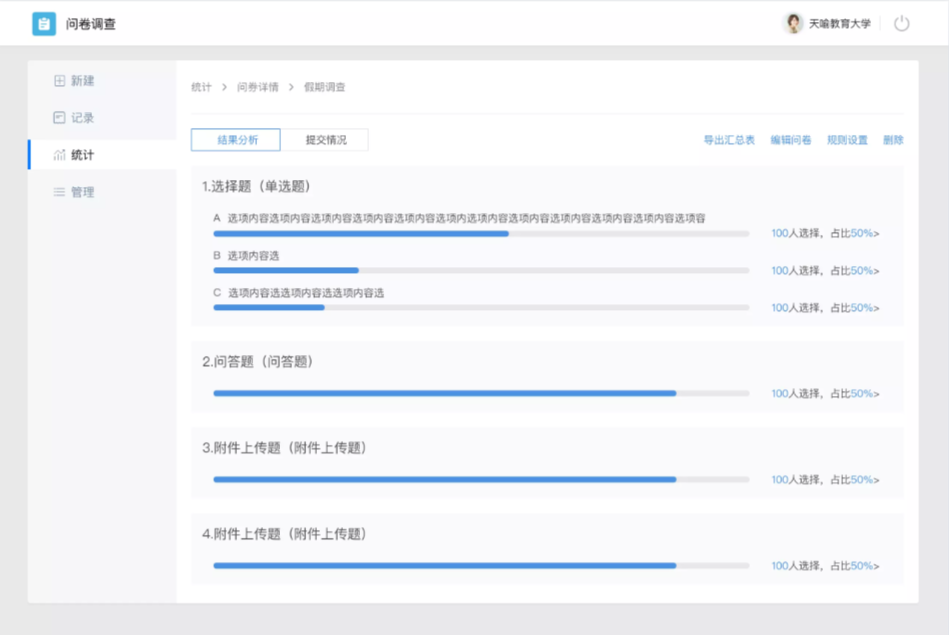Click the 新建 plus icon in sidebar
The image size is (949, 635).
pyautogui.click(x=59, y=81)
